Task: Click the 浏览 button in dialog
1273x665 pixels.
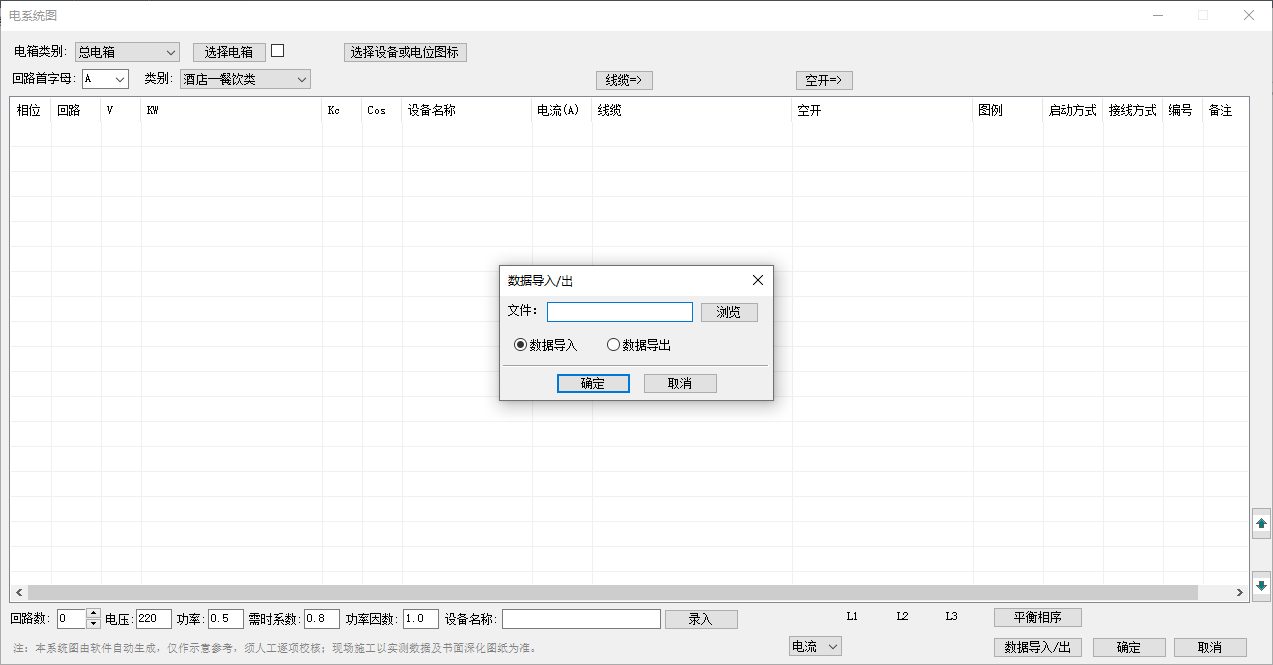Action: [x=729, y=312]
